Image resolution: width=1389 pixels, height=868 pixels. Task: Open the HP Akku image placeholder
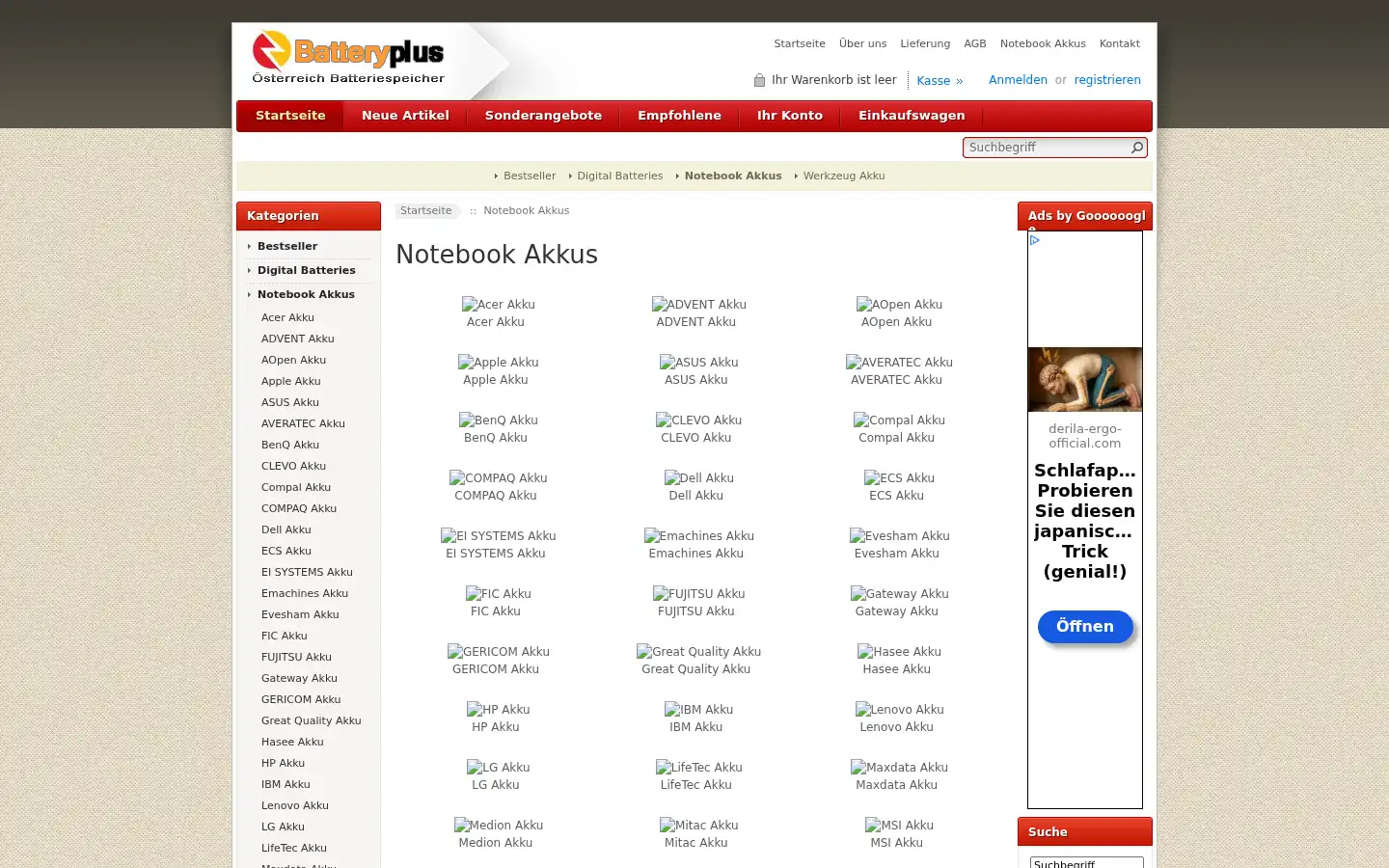[499, 710]
